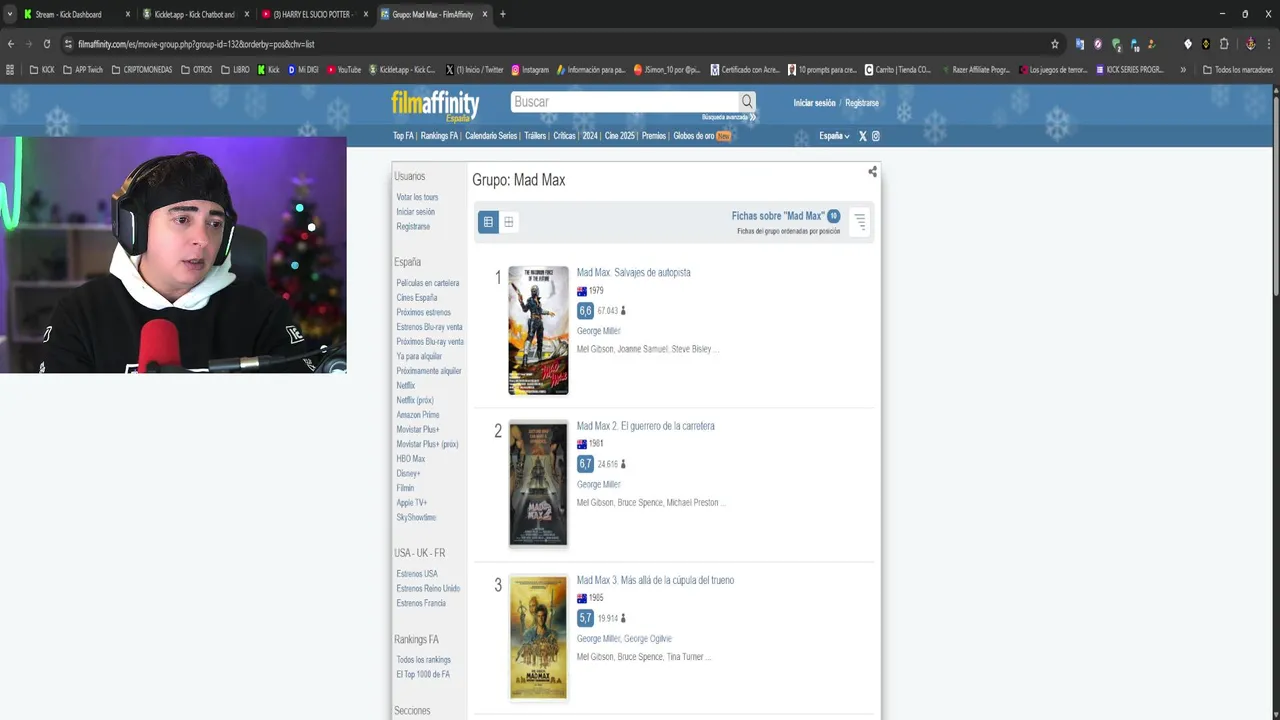Open El Top 1000 de FA link
The image size is (1280, 720).
coord(423,674)
